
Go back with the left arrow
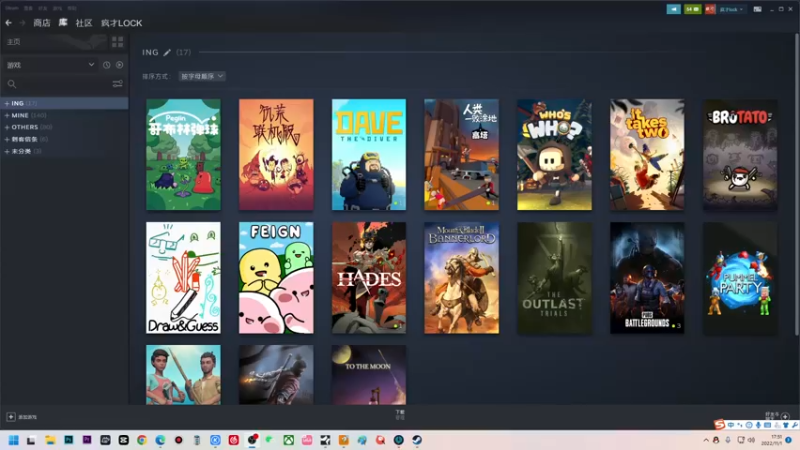[x=9, y=23]
